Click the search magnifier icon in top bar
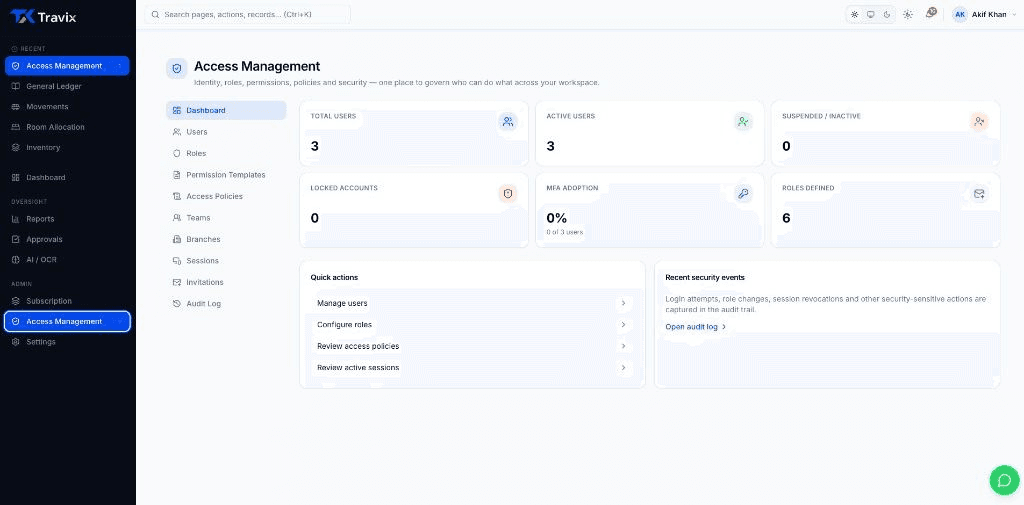Viewport: 1024px width, 505px height. (155, 14)
